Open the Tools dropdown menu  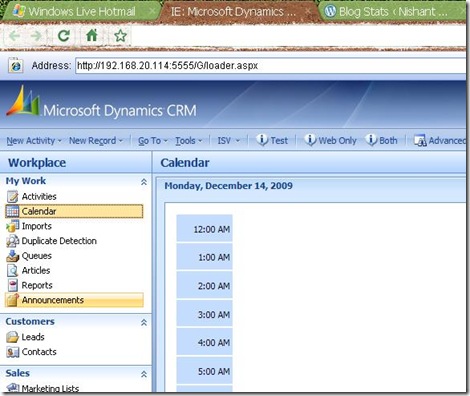(x=189, y=141)
